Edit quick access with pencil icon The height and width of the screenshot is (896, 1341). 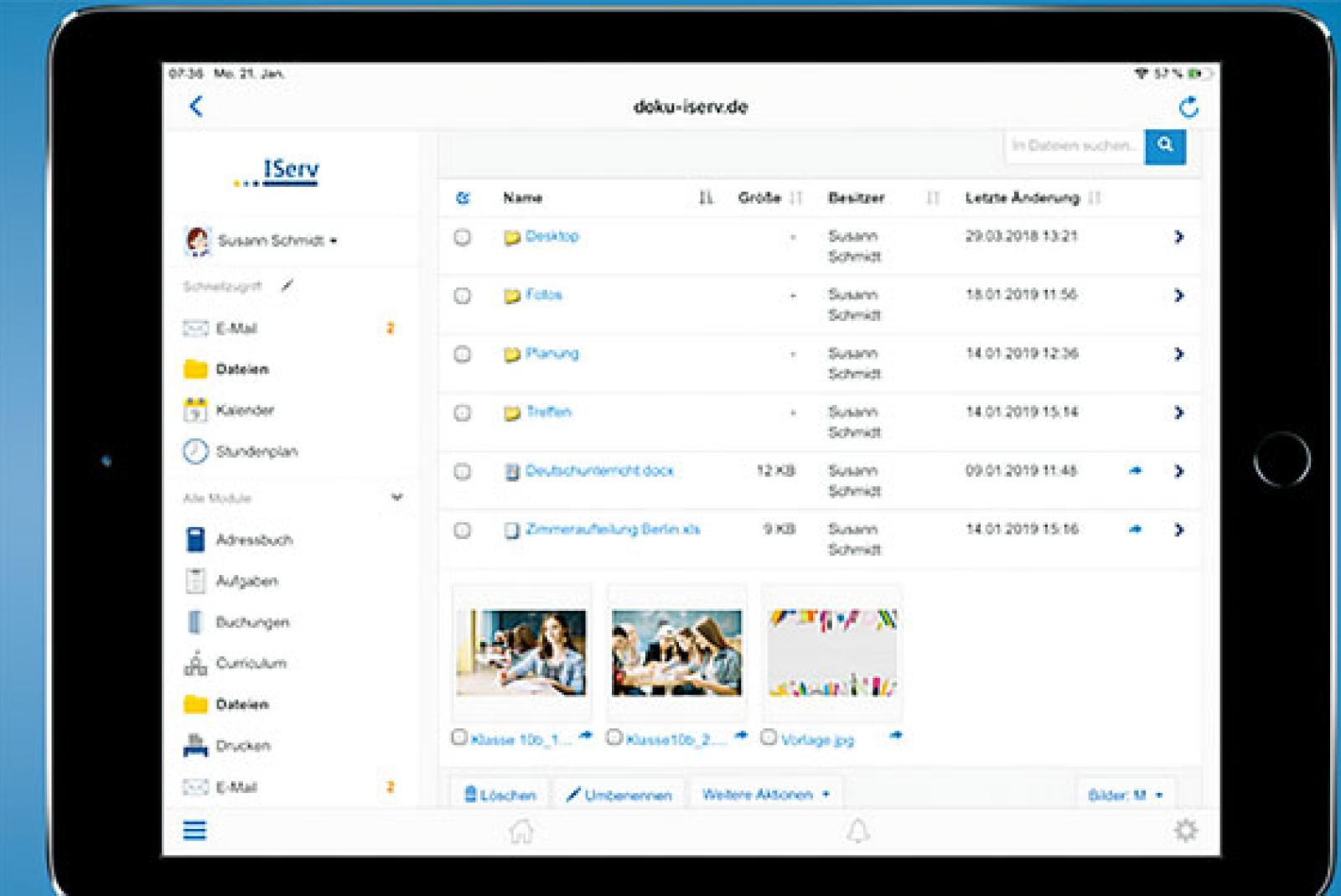point(287,287)
